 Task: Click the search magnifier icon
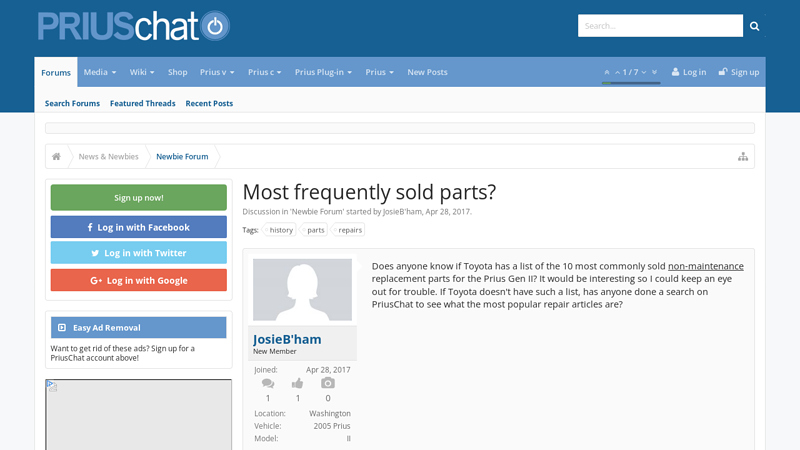click(x=755, y=26)
